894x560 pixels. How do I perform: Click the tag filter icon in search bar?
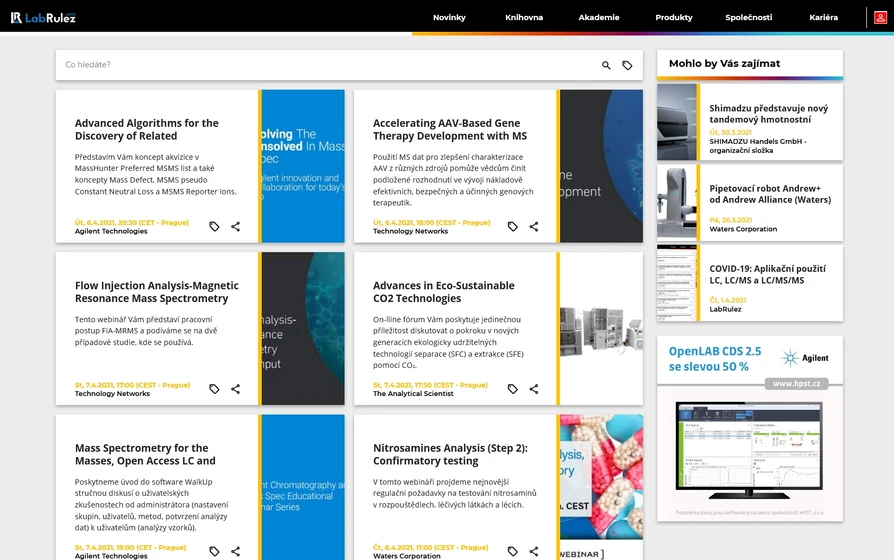pos(627,65)
